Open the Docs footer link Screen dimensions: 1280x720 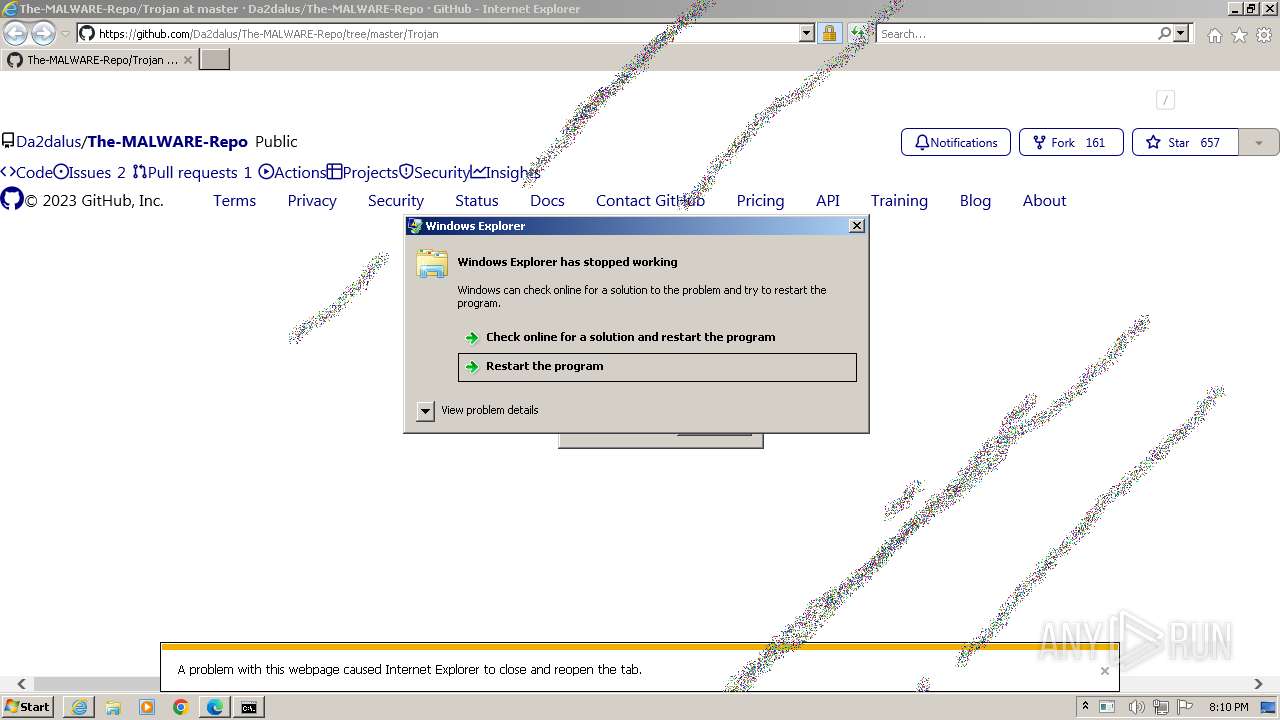pos(547,200)
